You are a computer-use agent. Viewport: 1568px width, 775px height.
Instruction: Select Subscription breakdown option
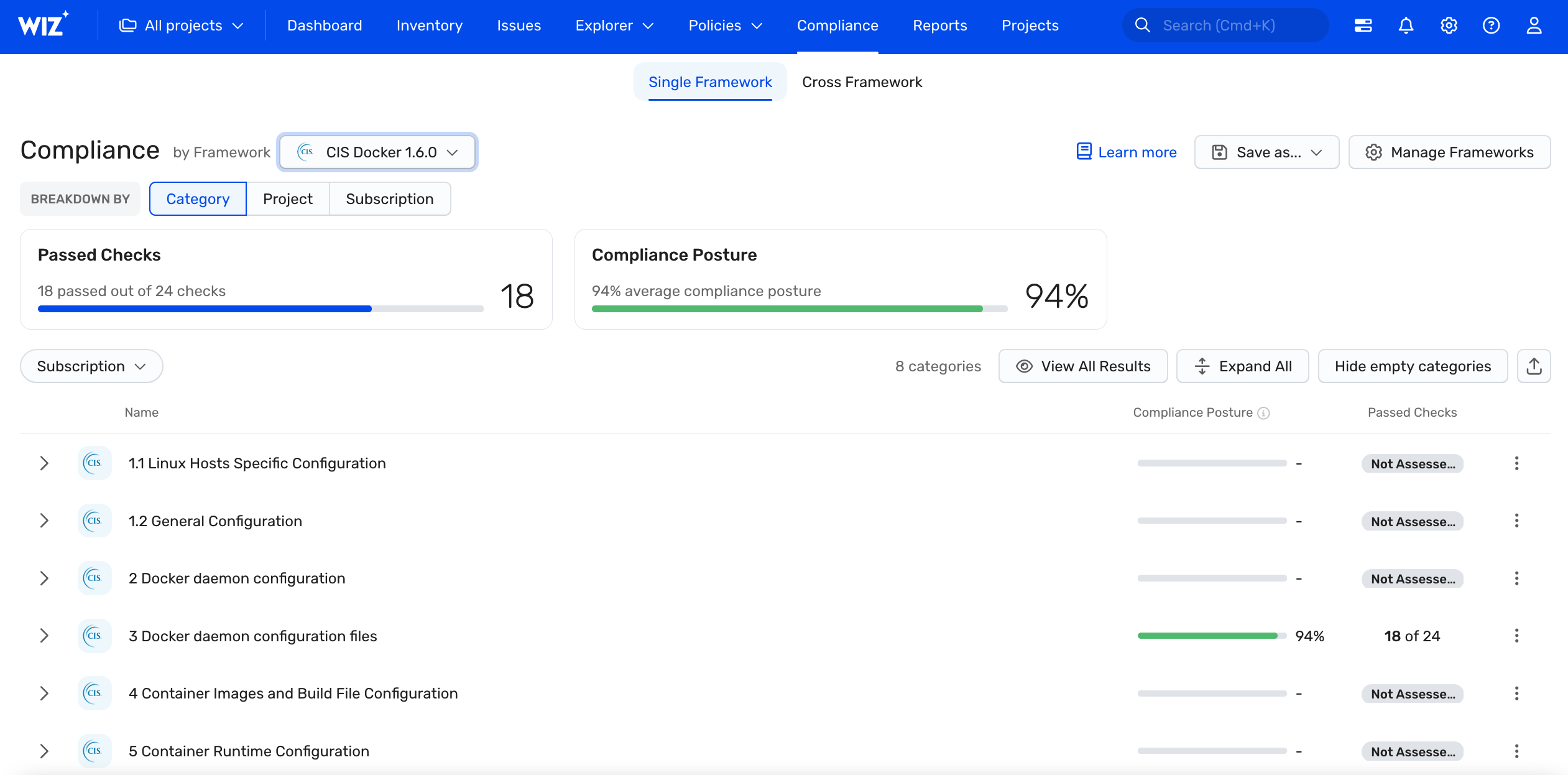point(390,199)
